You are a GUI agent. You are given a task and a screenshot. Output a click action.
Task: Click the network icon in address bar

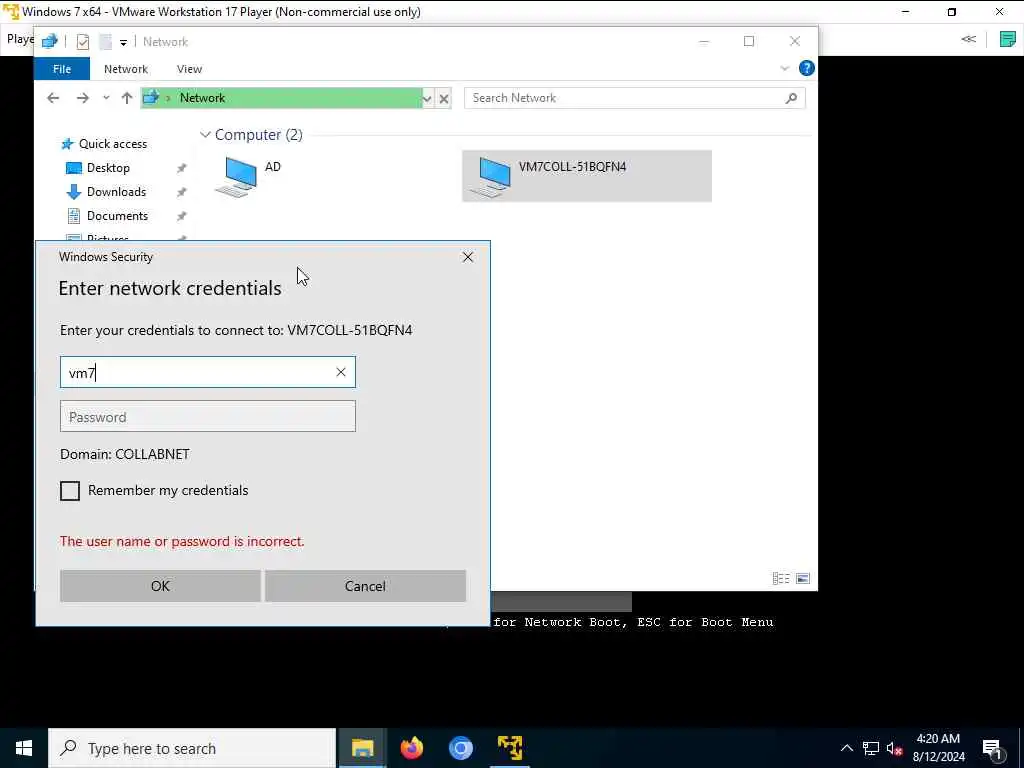pos(151,98)
